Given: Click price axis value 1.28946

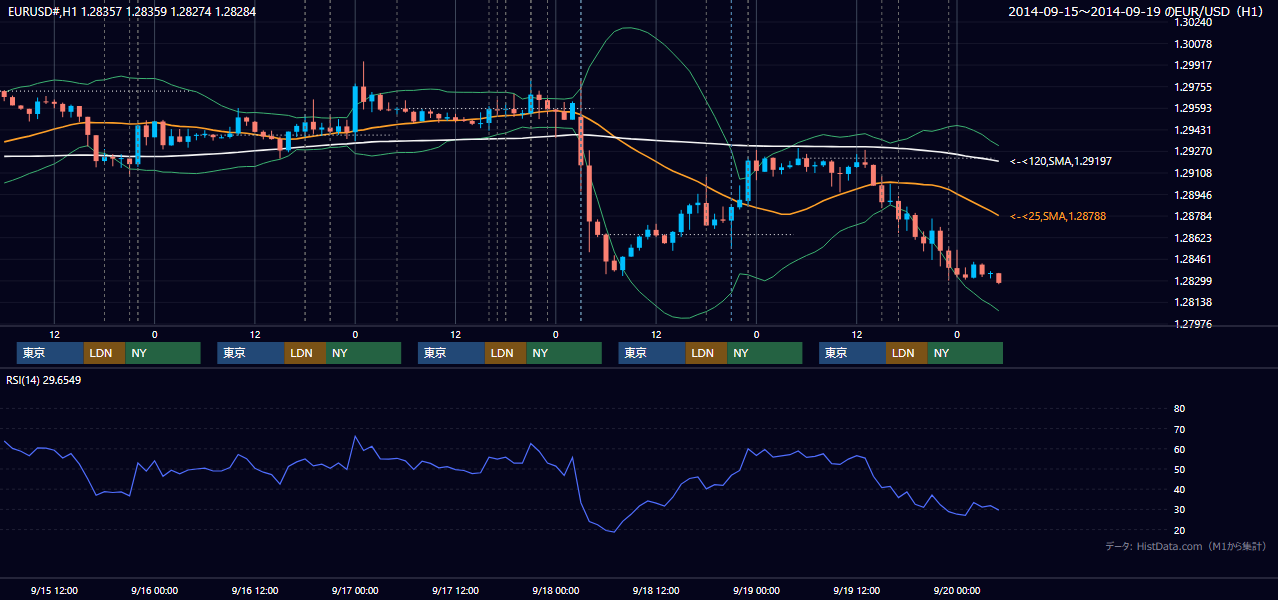Looking at the screenshot, I should point(1193,195).
